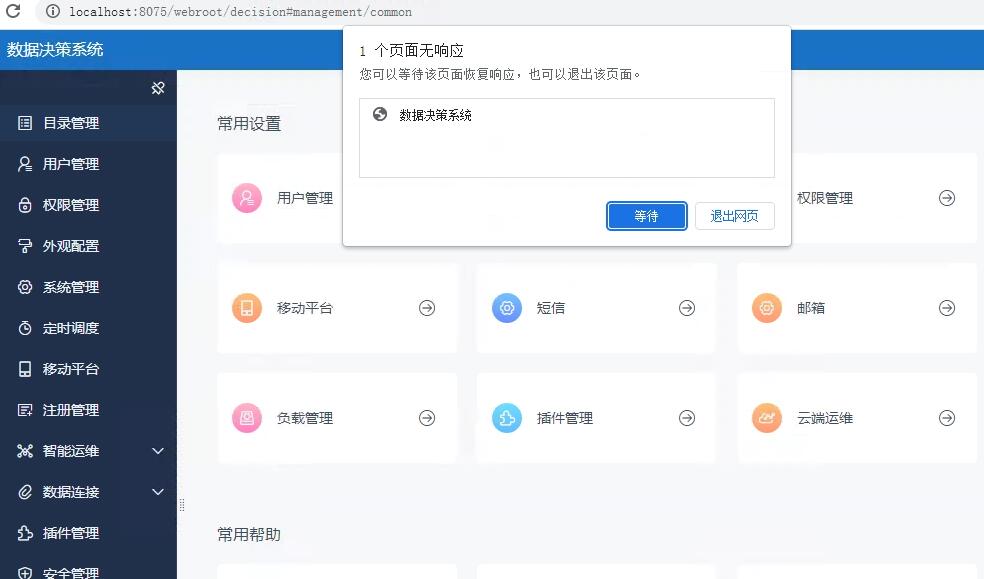Expand the 智能运维 sidebar chevron
984x579 pixels.
[x=158, y=451]
